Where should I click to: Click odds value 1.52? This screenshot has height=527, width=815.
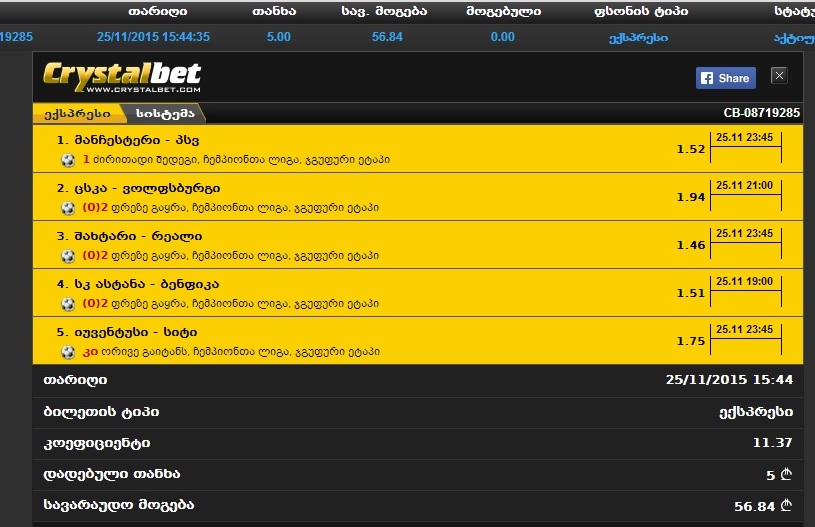(x=691, y=149)
